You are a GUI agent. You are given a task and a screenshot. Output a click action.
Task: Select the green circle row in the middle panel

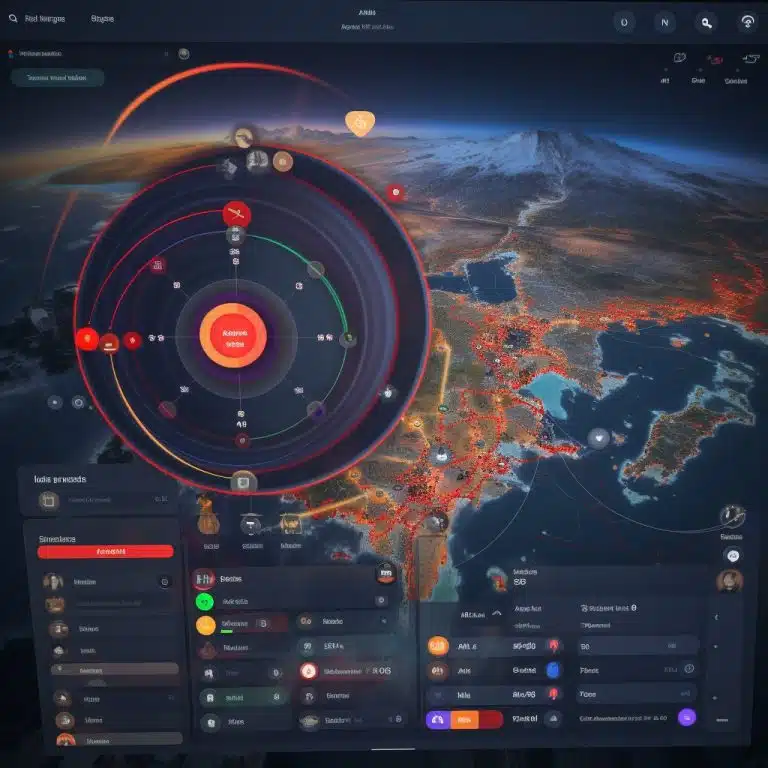click(x=292, y=601)
